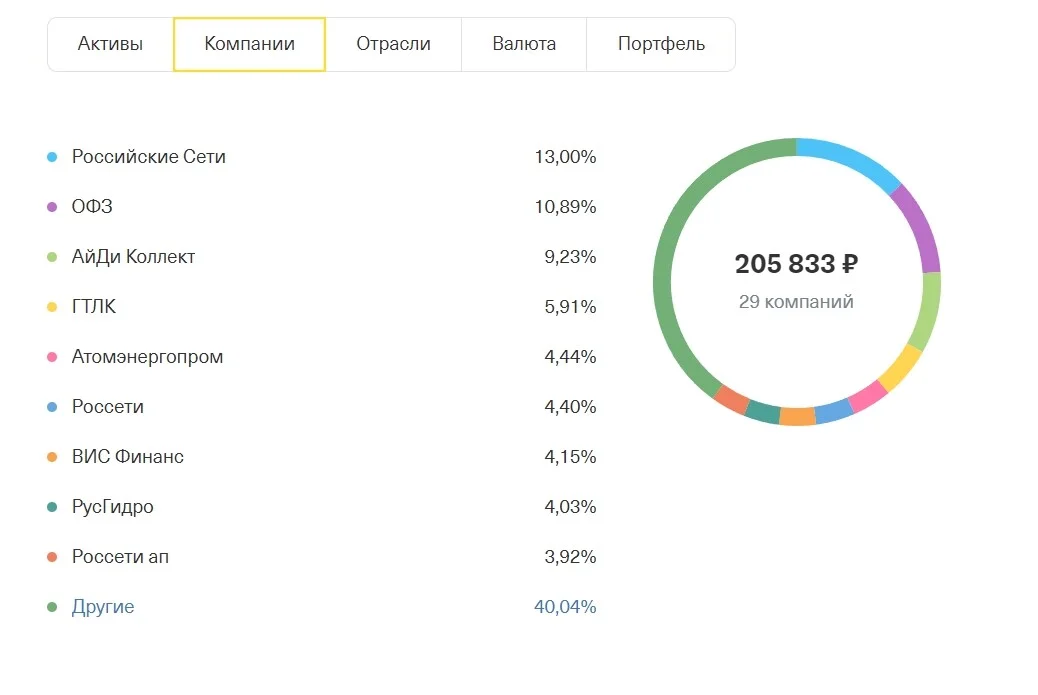Click the 40,04% value for Другие

(565, 606)
